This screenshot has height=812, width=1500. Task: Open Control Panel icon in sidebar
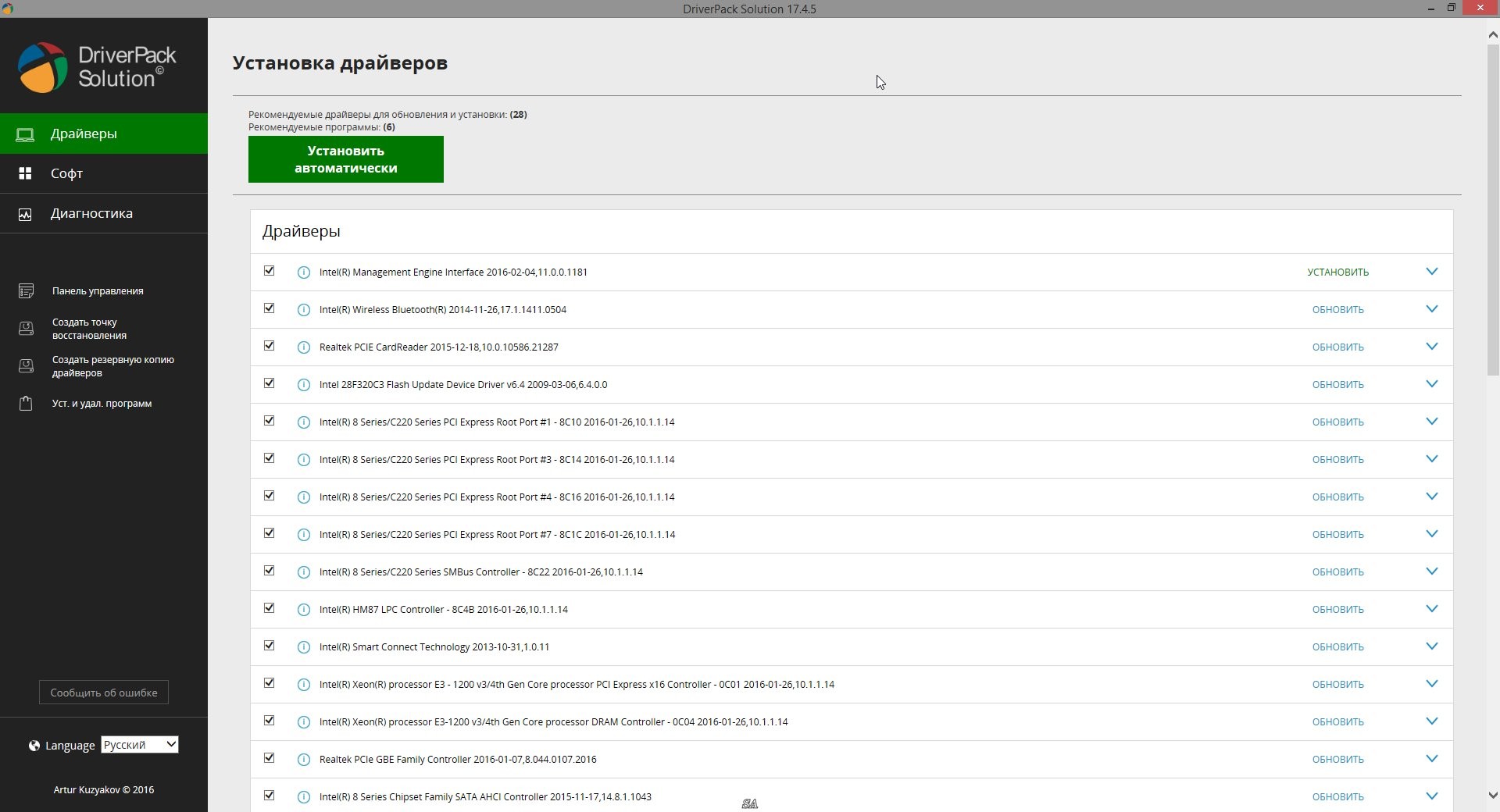tap(26, 291)
